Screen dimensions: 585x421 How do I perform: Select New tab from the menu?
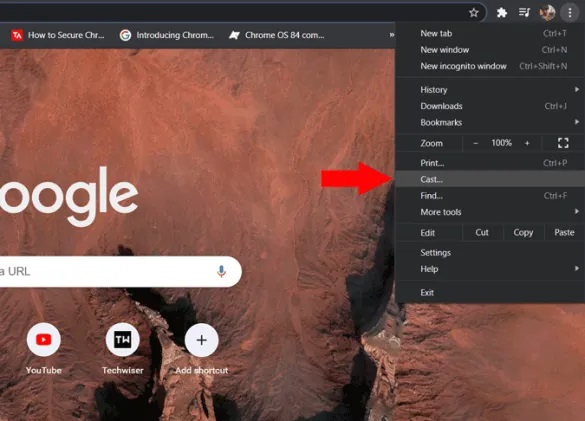coord(490,34)
